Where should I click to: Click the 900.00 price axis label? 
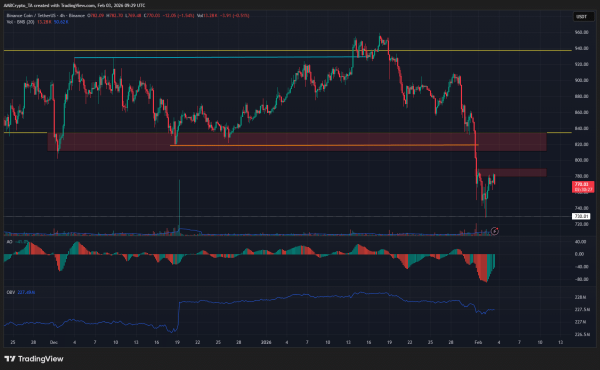point(581,80)
